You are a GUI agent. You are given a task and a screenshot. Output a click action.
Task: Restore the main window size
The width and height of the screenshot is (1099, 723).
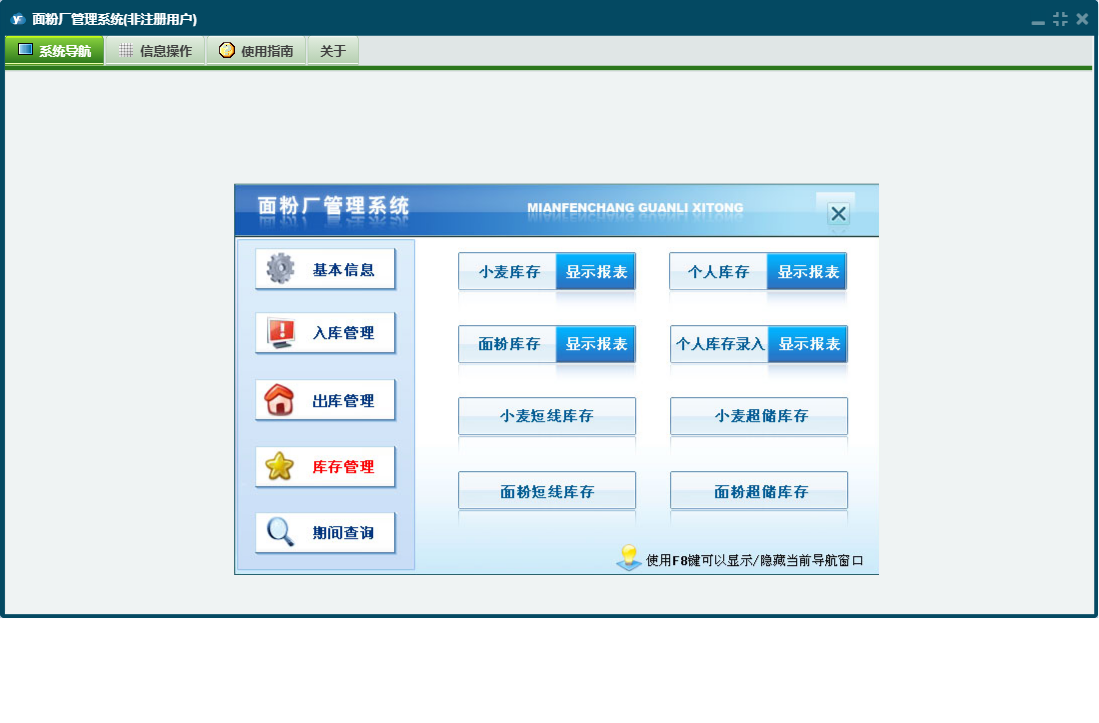click(x=1060, y=19)
